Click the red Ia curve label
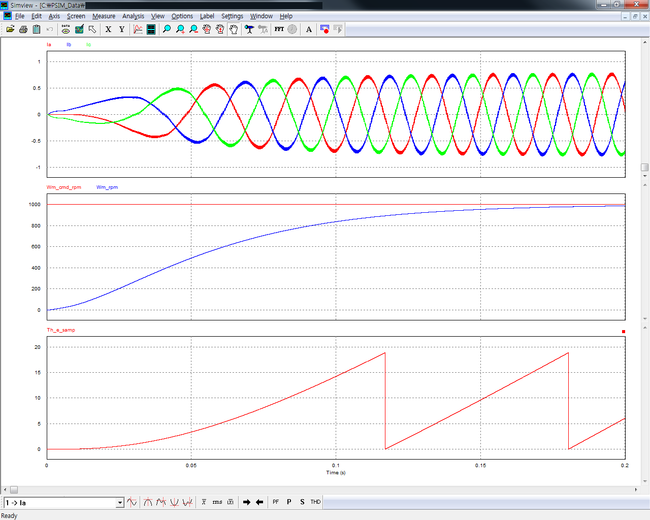 pos(49,44)
